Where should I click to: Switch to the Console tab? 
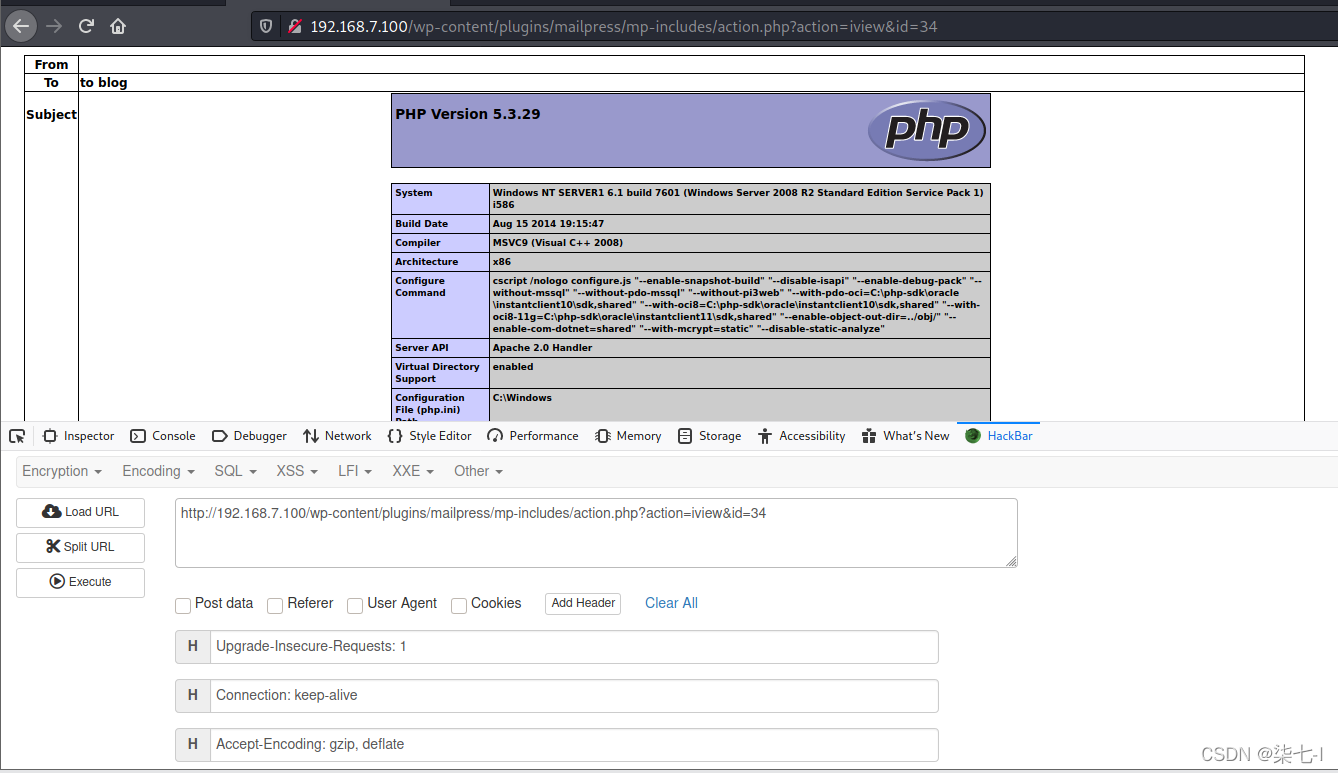pos(163,436)
